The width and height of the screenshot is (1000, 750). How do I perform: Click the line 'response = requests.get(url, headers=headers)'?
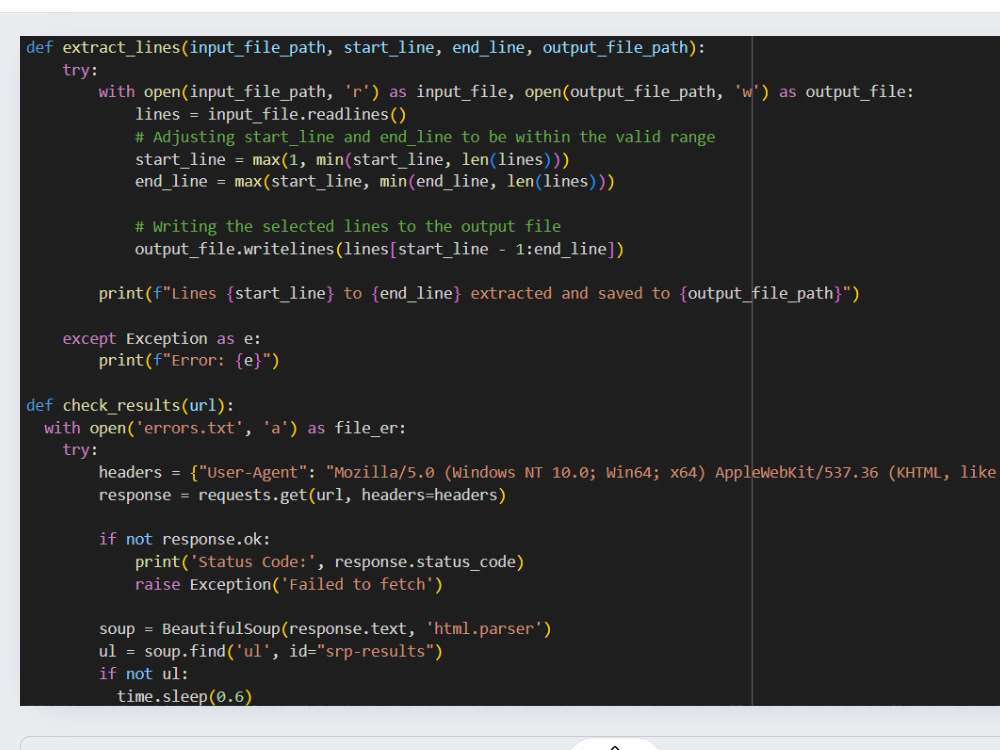tap(302, 495)
